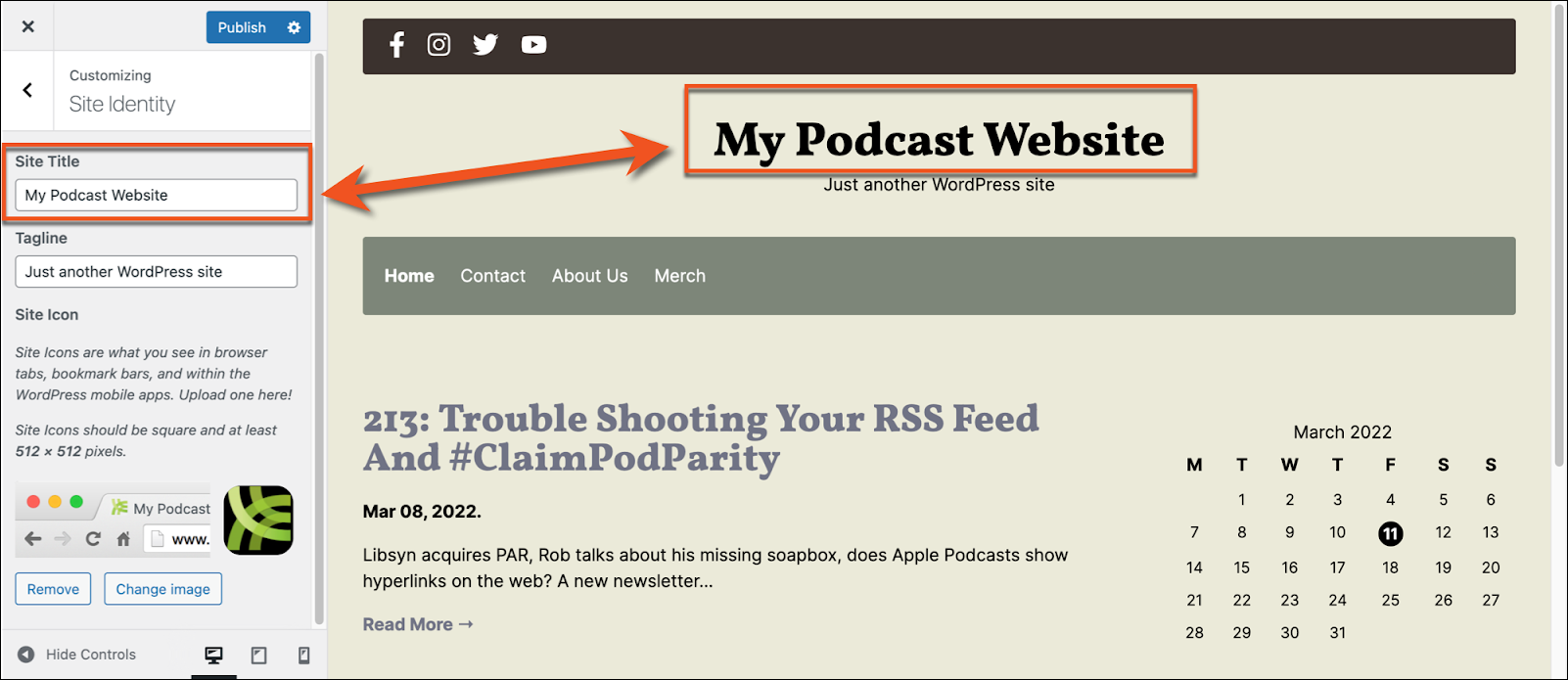Open publish settings gear icon
The image size is (1568, 680).
click(x=294, y=27)
